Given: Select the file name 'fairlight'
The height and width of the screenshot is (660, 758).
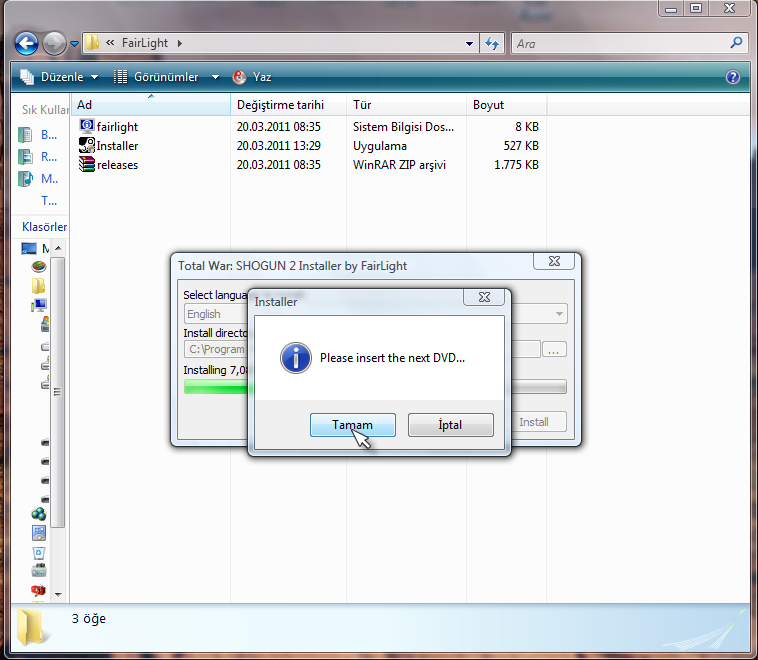Looking at the screenshot, I should tap(117, 127).
